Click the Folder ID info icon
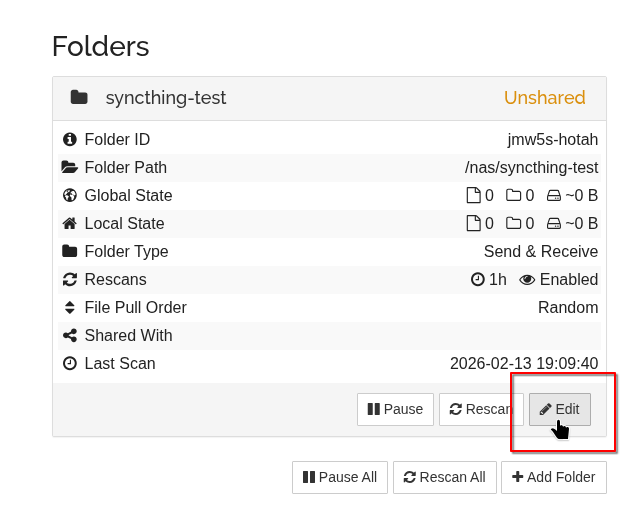635x516 pixels. [x=70, y=140]
